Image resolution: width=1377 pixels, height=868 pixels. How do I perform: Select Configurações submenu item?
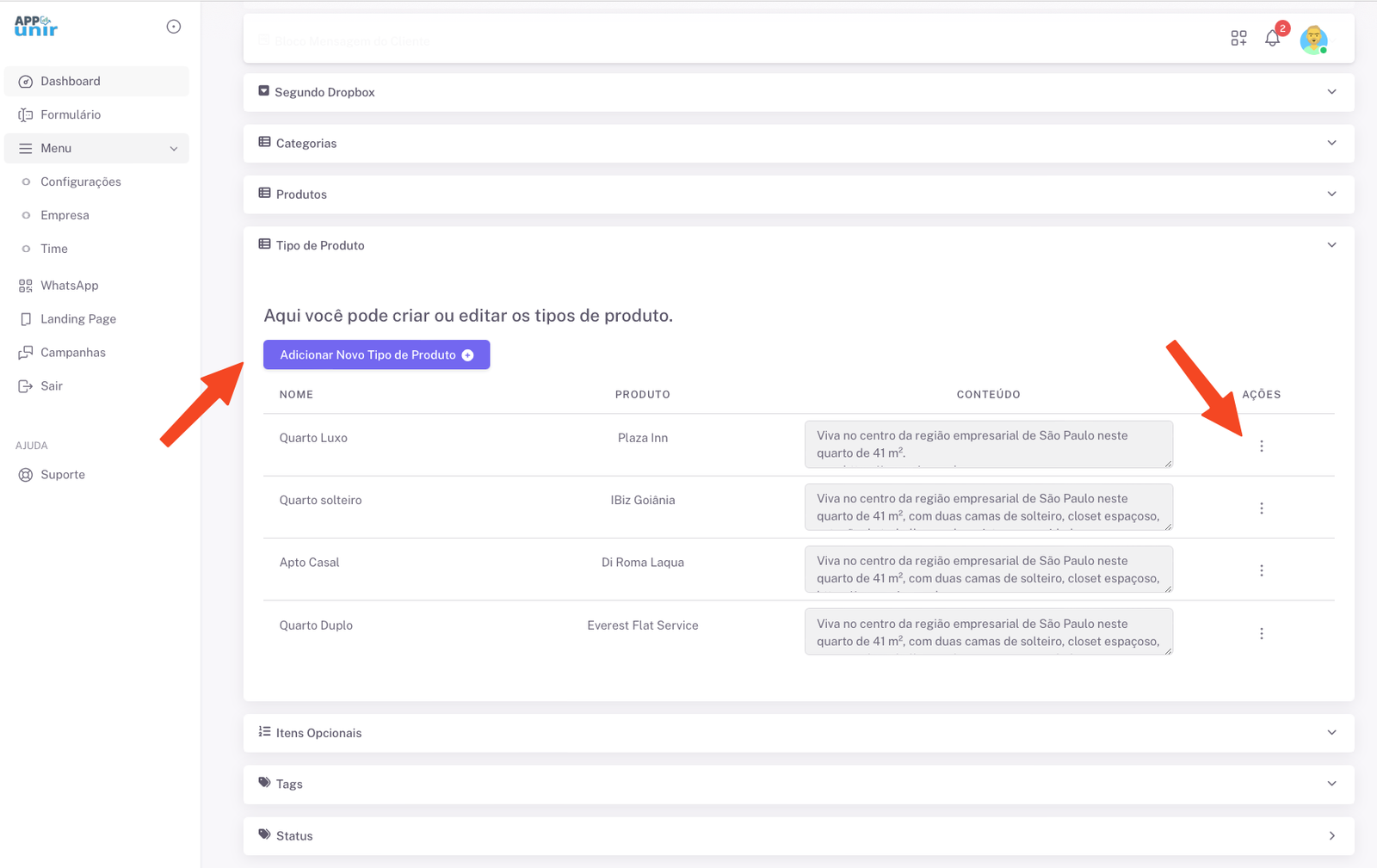coord(80,182)
